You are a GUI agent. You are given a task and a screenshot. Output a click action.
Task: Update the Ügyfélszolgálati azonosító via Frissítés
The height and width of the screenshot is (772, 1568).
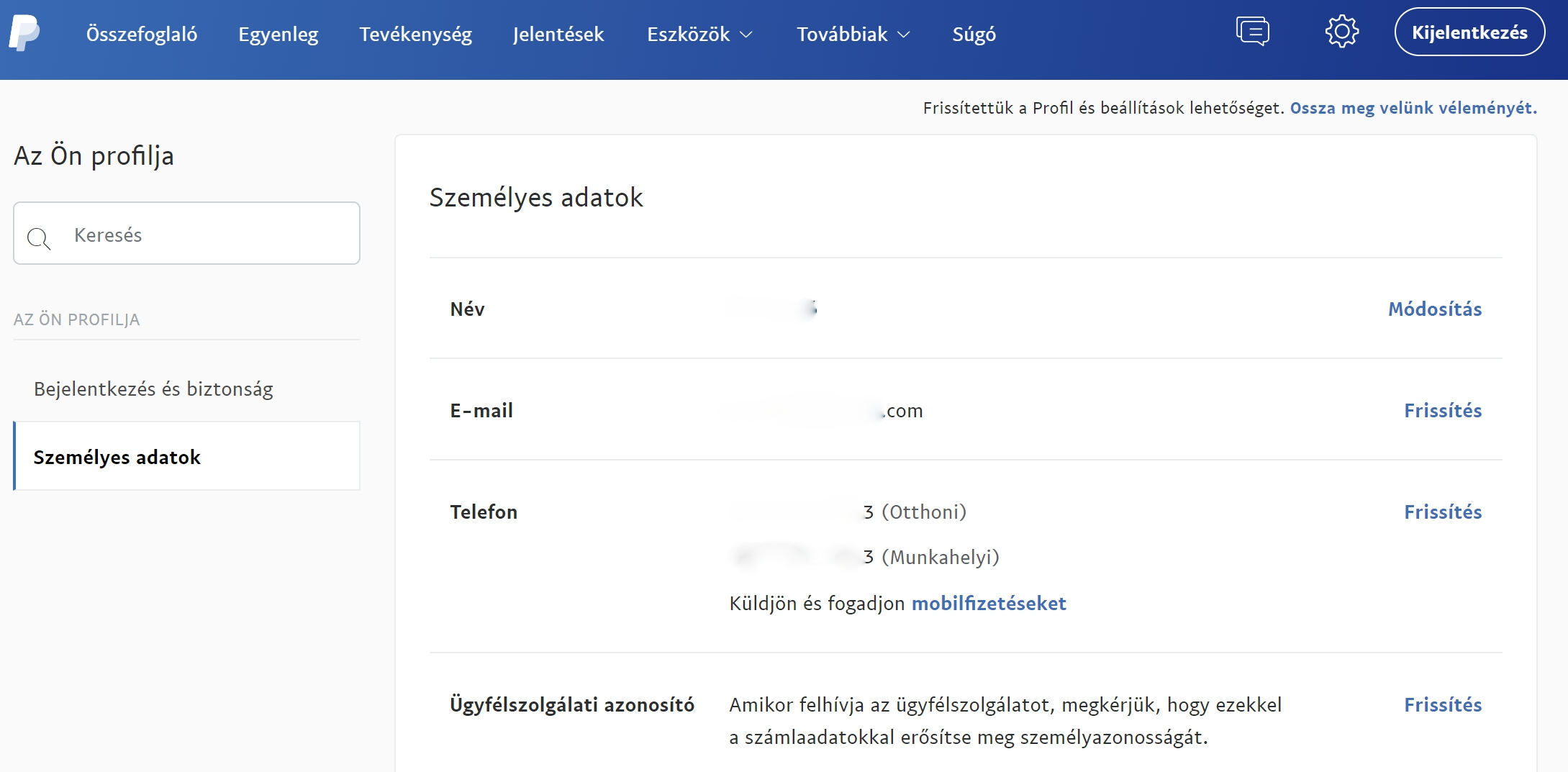pyautogui.click(x=1442, y=704)
